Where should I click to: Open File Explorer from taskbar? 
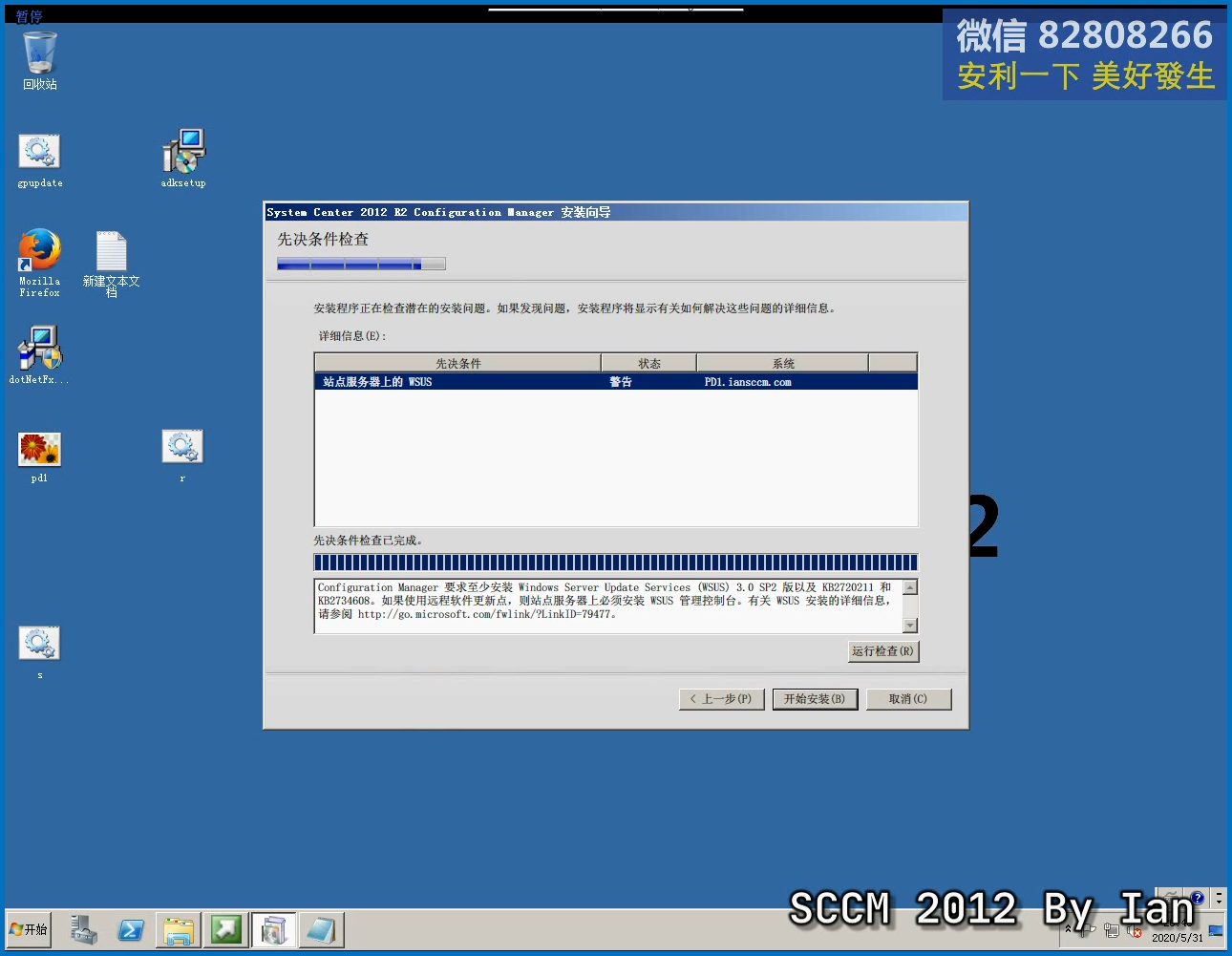179,929
